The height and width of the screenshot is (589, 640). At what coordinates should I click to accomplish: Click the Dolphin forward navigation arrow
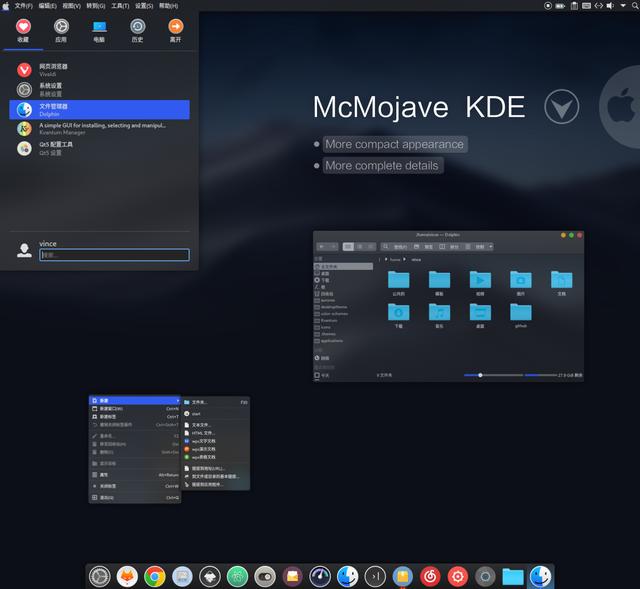pos(333,247)
